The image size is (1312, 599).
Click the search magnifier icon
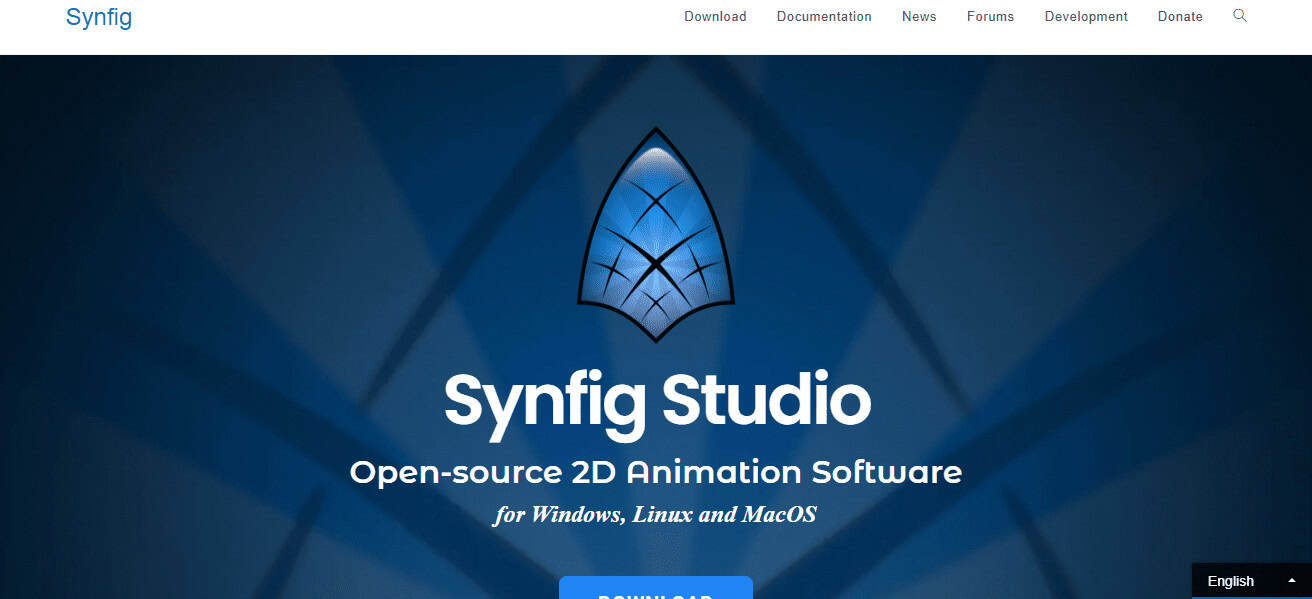tap(1240, 15)
